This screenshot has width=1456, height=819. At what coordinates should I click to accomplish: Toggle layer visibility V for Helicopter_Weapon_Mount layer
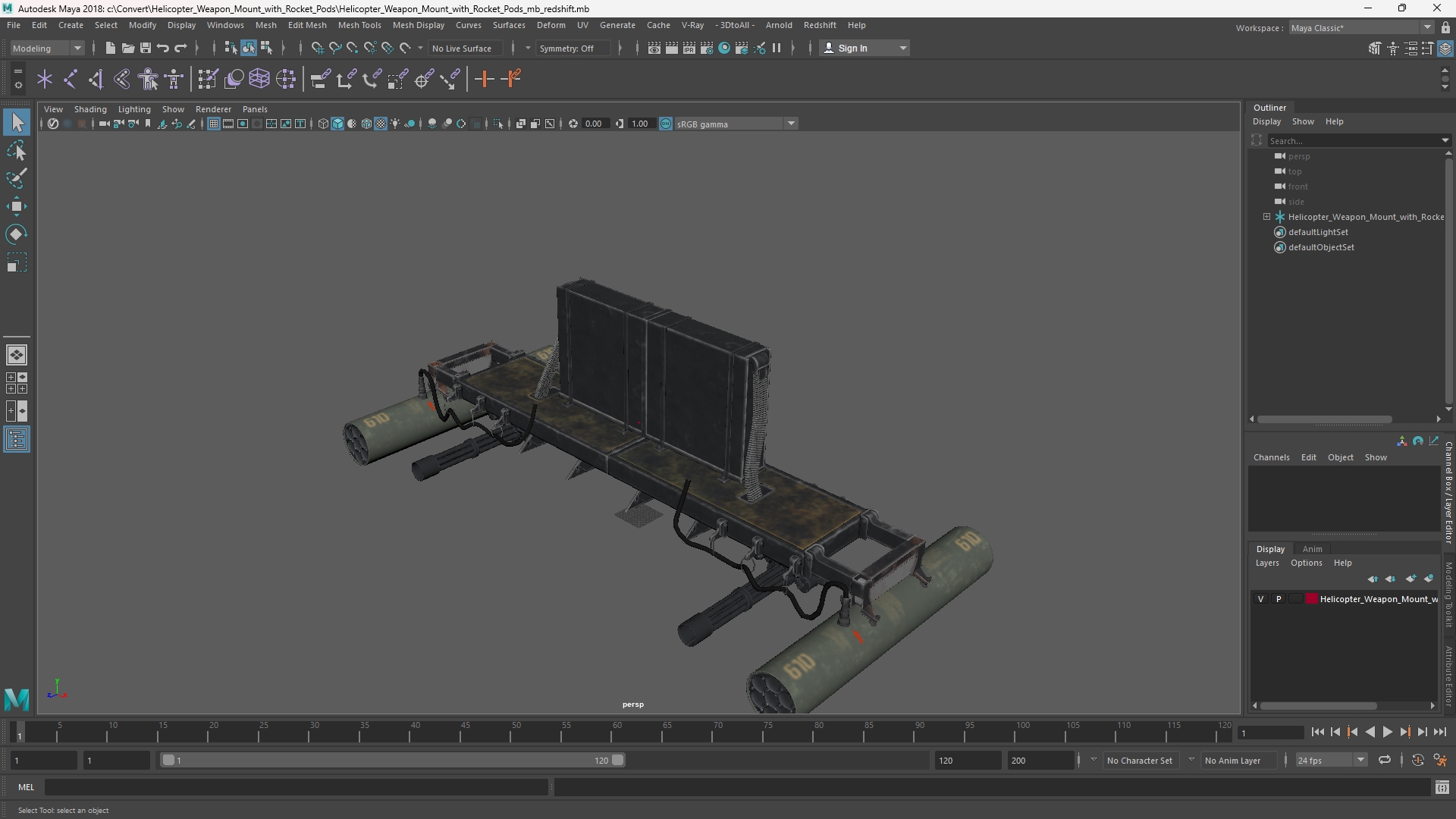(1260, 599)
